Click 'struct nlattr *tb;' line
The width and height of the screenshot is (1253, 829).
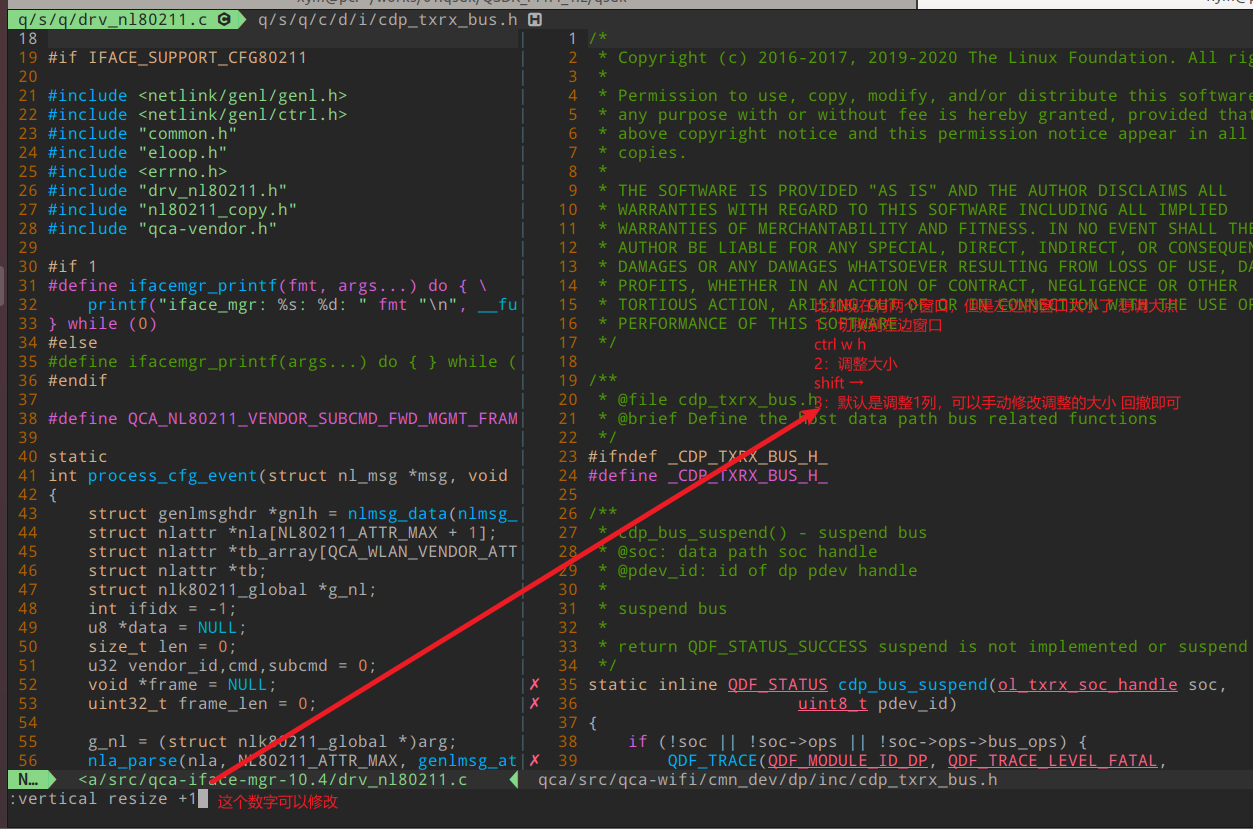[x=177, y=571]
